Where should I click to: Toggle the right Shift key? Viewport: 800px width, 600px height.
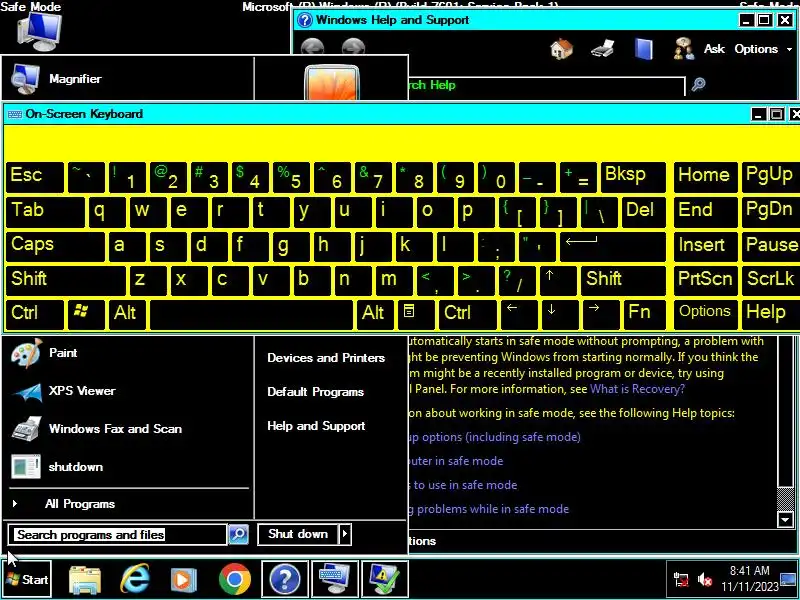click(x=623, y=280)
